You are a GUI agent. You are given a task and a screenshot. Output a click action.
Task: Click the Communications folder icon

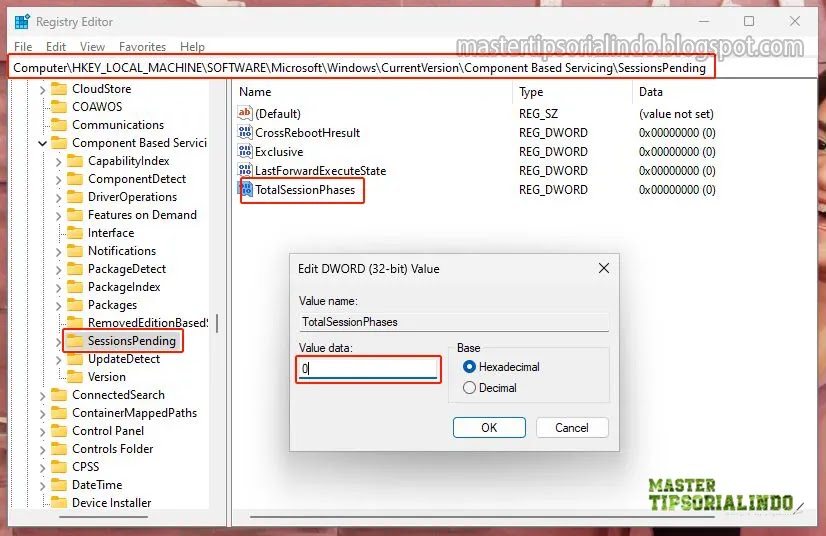59,125
